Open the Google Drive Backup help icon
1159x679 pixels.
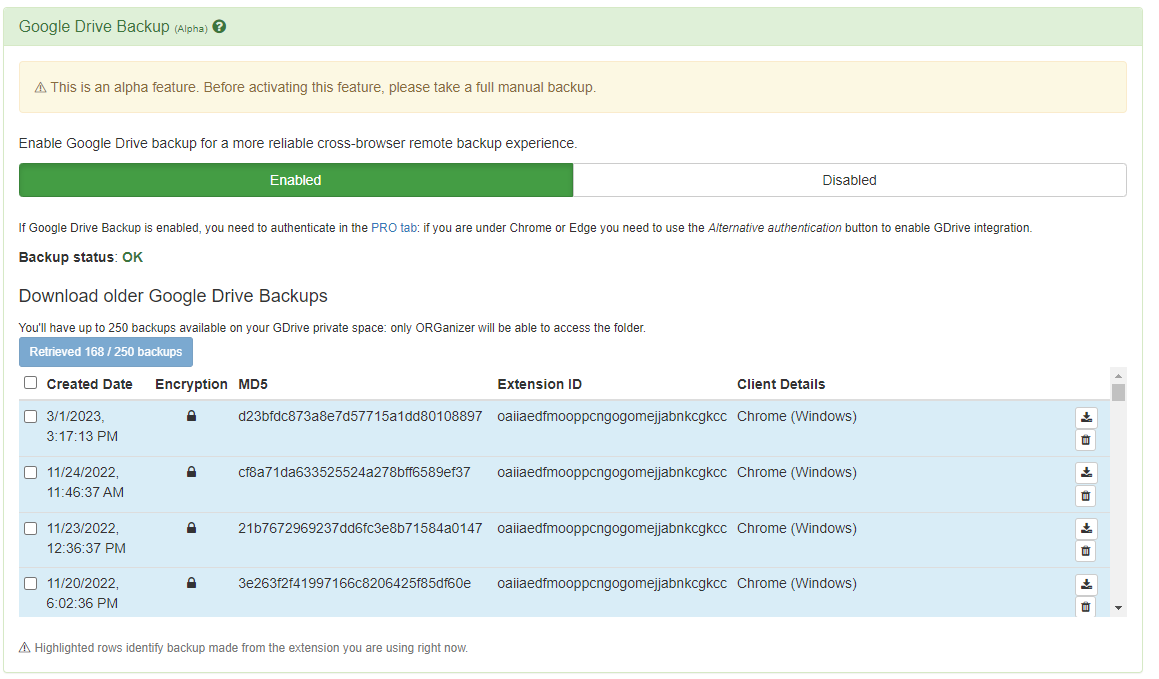click(218, 26)
